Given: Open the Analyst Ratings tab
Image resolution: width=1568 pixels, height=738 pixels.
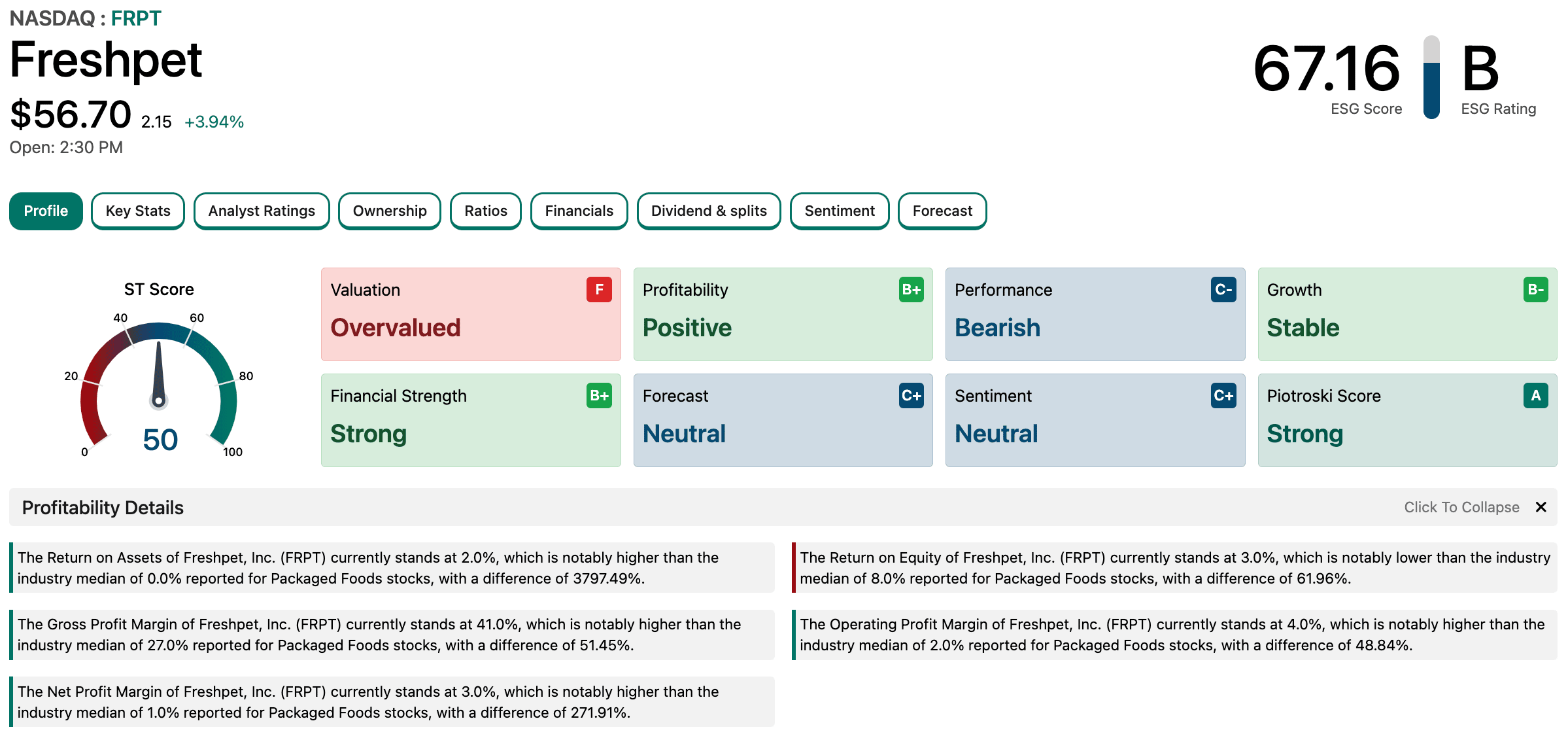Looking at the screenshot, I should pyautogui.click(x=262, y=211).
